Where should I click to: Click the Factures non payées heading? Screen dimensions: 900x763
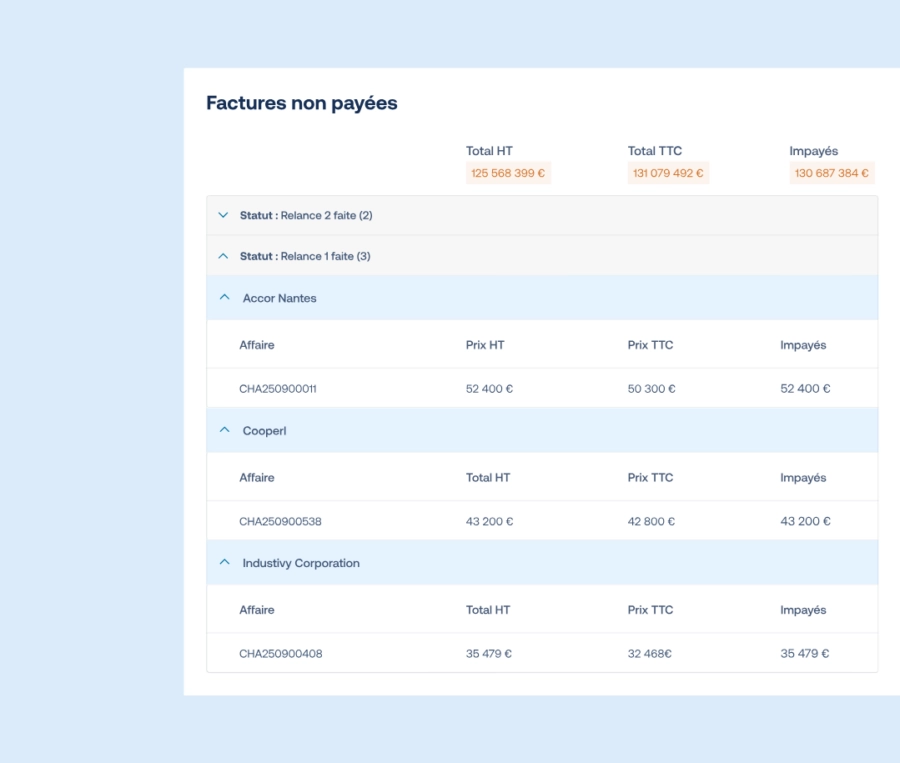pyautogui.click(x=301, y=103)
